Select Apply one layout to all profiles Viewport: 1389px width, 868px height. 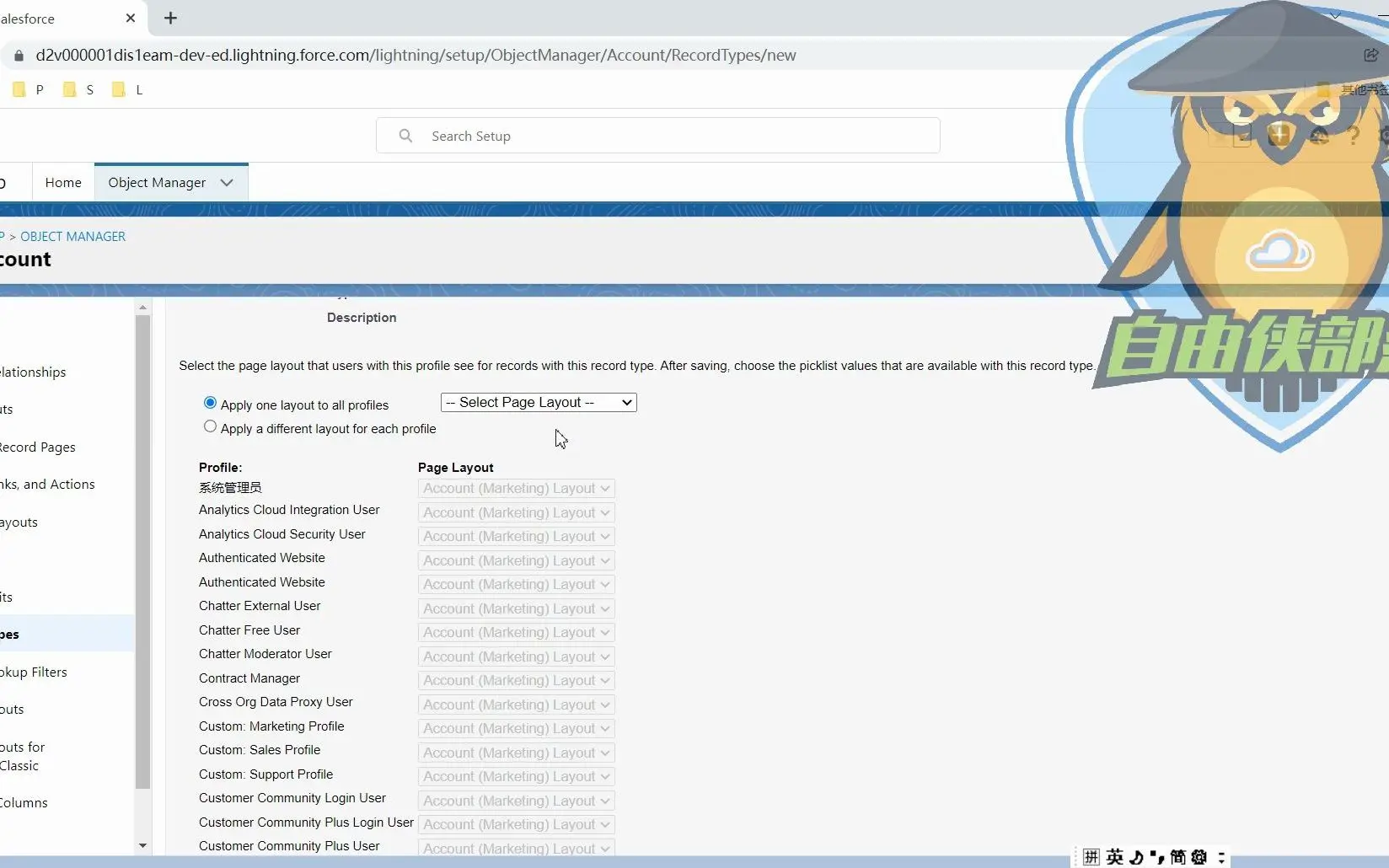[210, 403]
